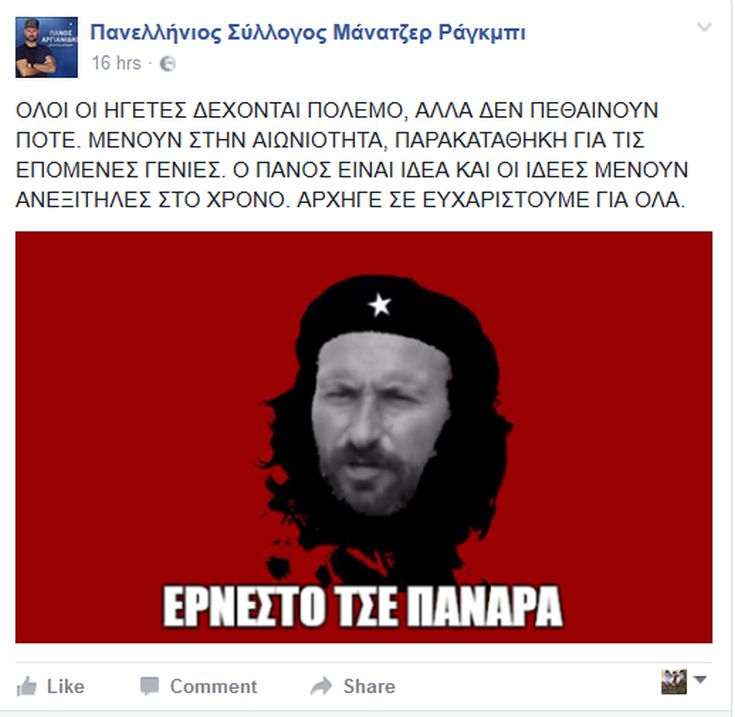Click the white star on the beret

[379, 304]
